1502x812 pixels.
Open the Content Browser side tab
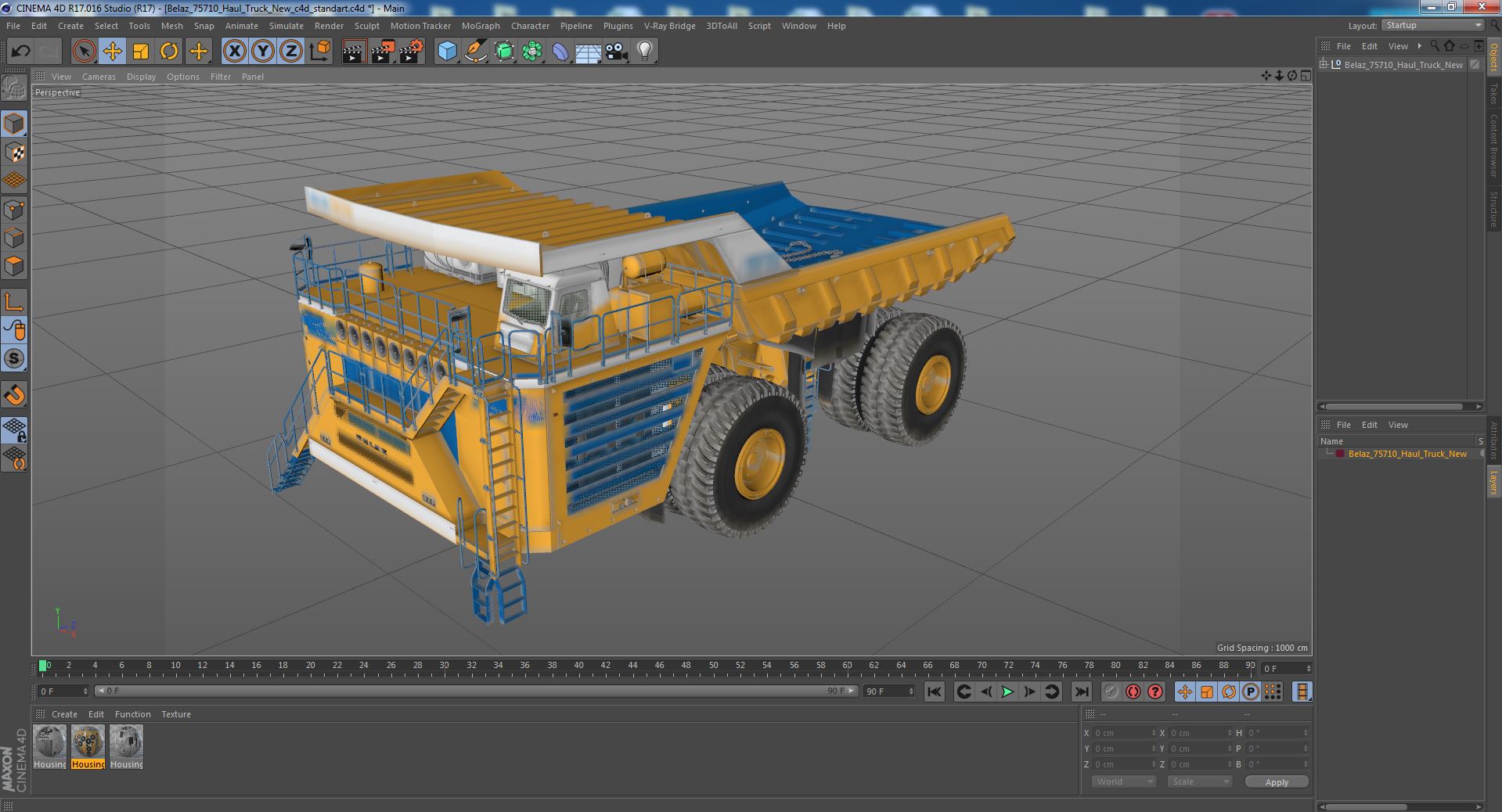coord(1493,146)
